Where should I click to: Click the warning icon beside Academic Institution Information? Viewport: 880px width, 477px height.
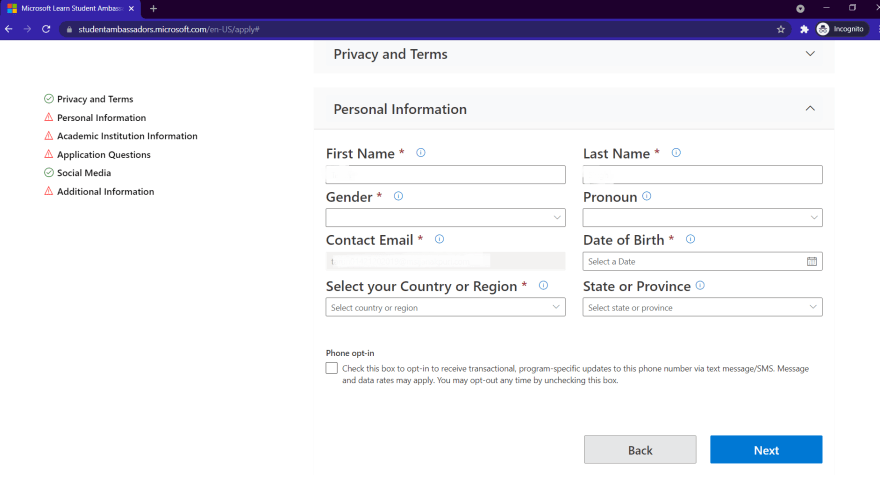click(49, 136)
